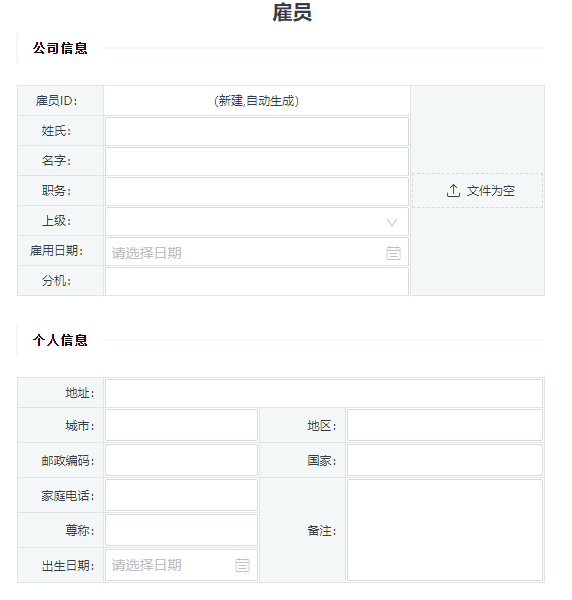The image size is (572, 600).
Task: Select the 分机 input field
Action: [257, 281]
